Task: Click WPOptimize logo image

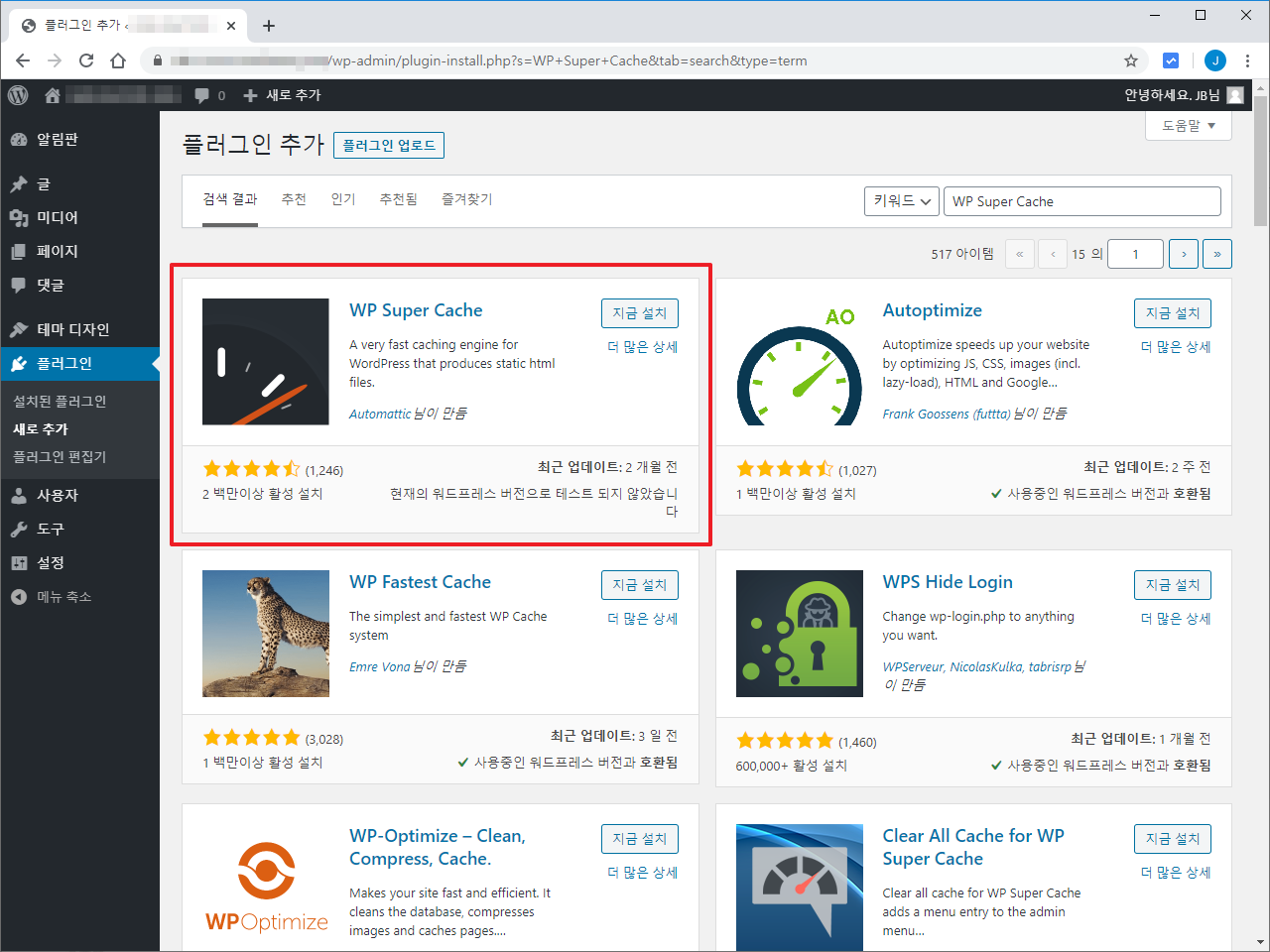Action: (266, 888)
